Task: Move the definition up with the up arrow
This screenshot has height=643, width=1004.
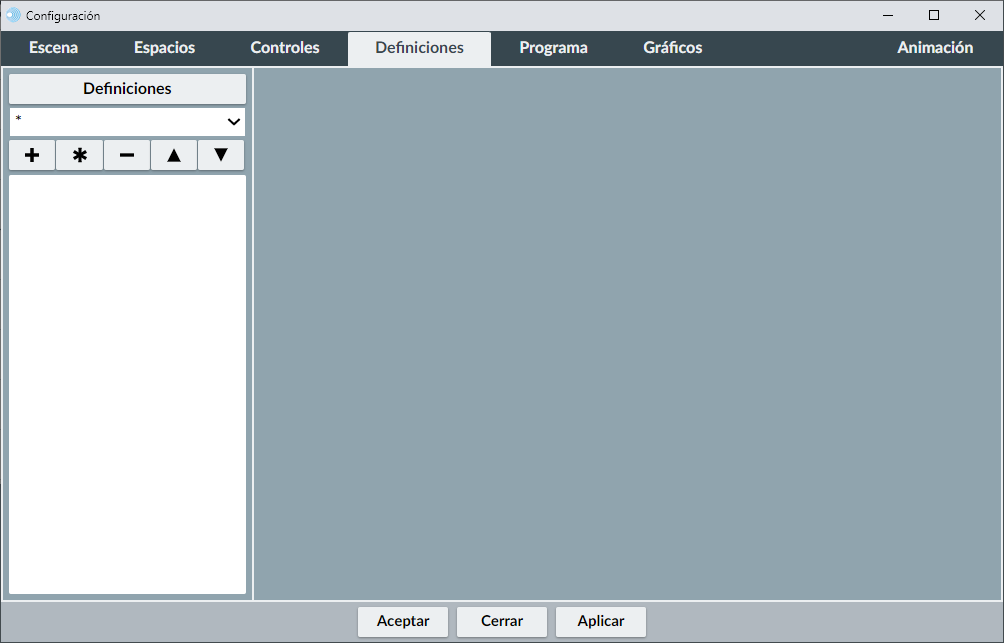Action: click(x=174, y=156)
